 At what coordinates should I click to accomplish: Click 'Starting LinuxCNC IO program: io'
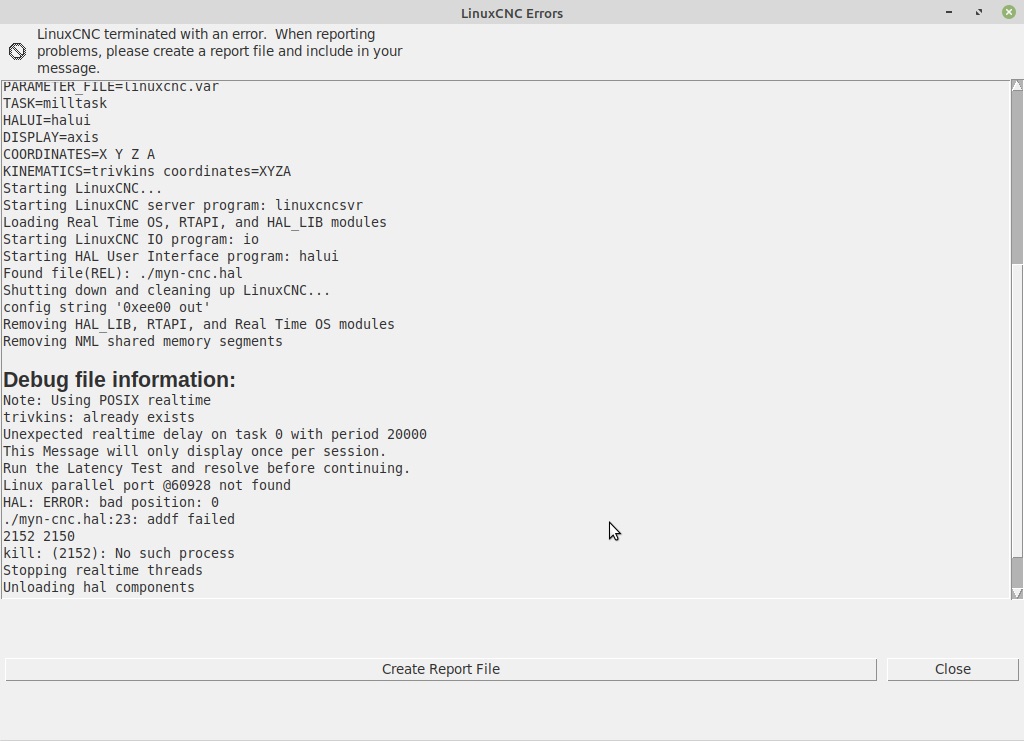click(x=131, y=239)
